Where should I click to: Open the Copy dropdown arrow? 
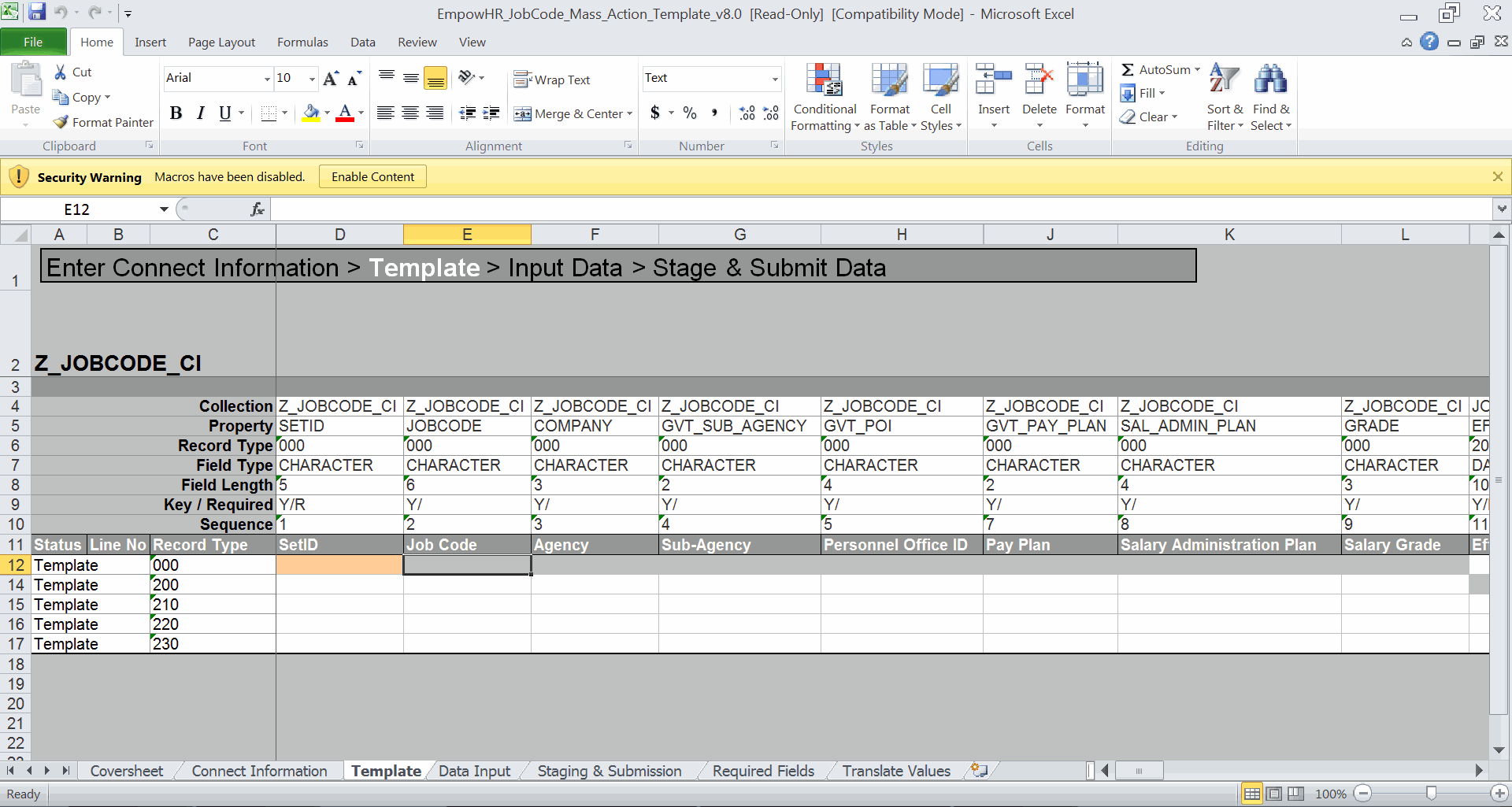click(107, 97)
